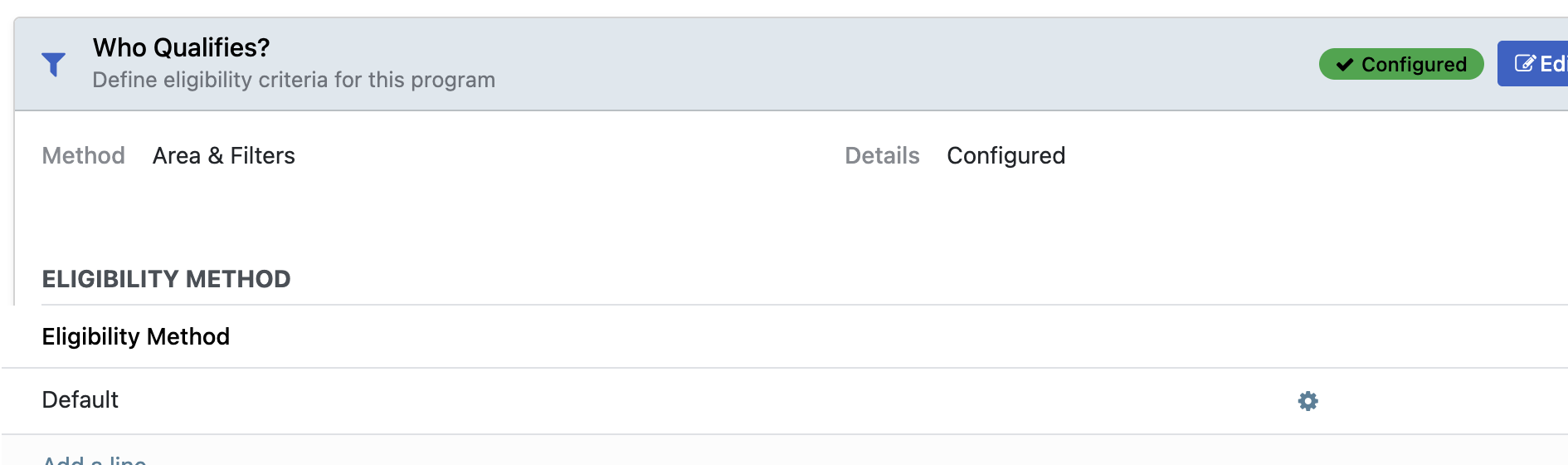This screenshot has width=1568, height=465.
Task: Click the word Default in the list
Action: point(80,400)
